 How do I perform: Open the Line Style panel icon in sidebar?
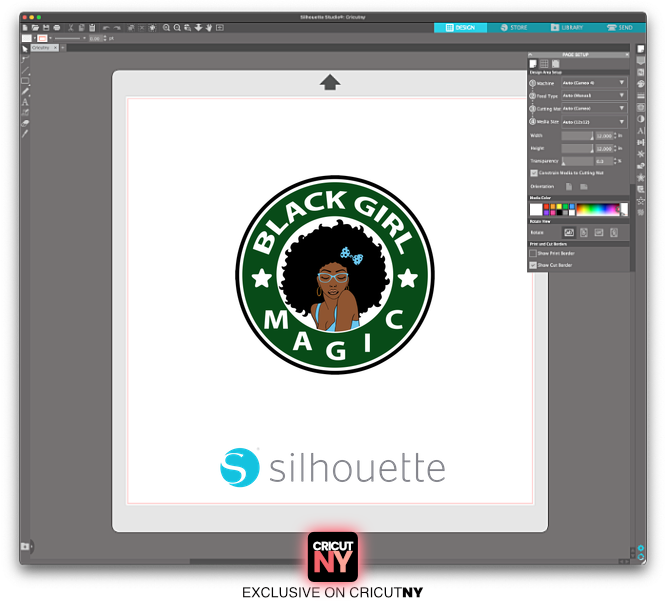point(640,96)
